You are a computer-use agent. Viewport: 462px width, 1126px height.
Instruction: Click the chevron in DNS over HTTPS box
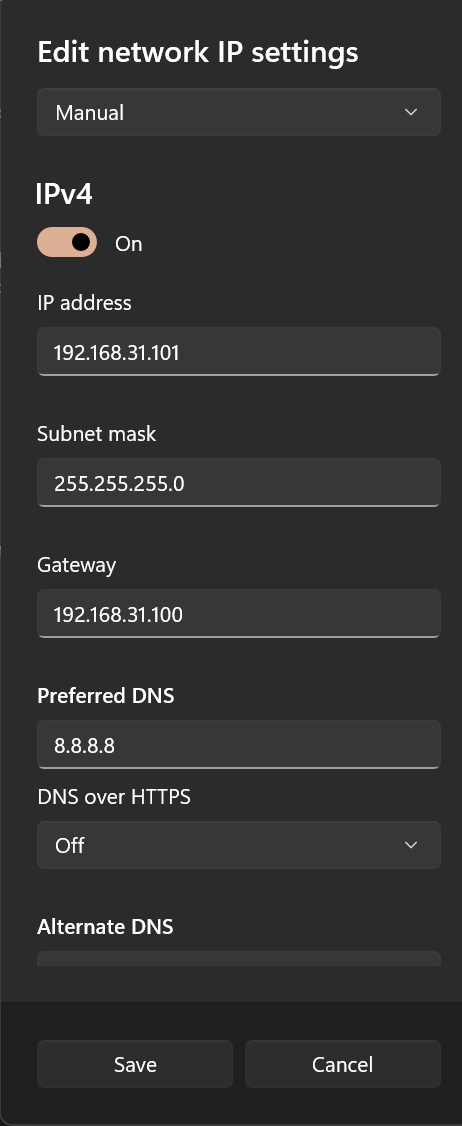click(411, 845)
